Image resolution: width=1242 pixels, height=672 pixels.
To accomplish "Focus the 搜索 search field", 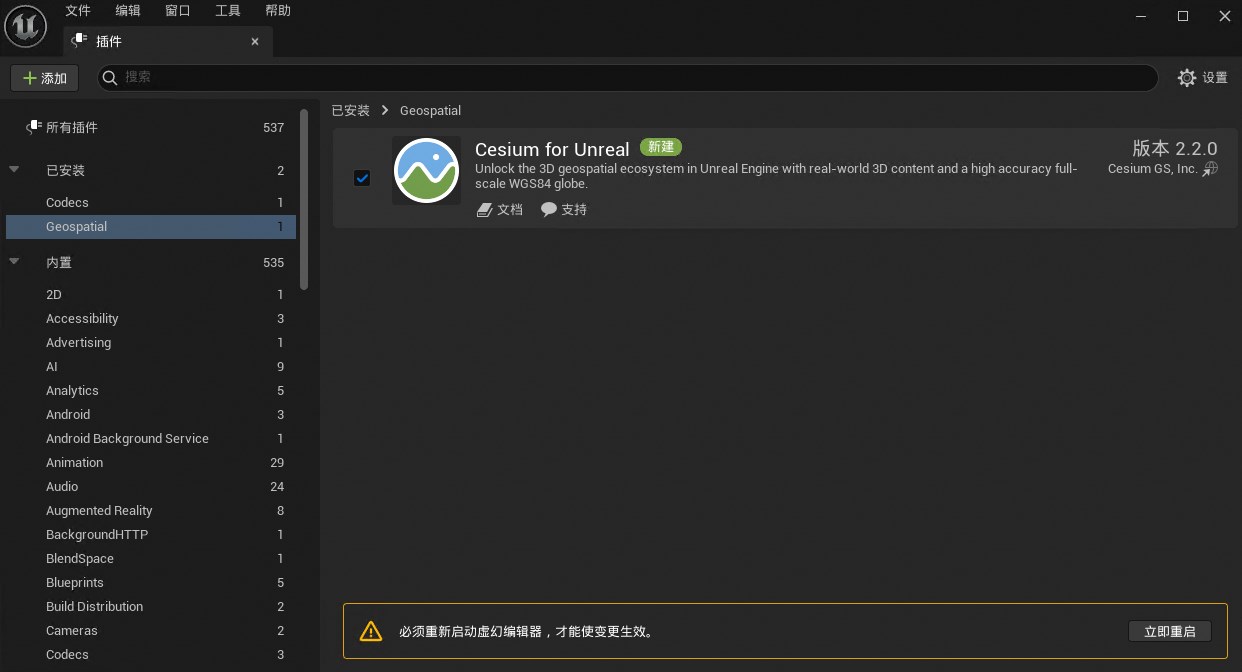I will pyautogui.click(x=628, y=77).
